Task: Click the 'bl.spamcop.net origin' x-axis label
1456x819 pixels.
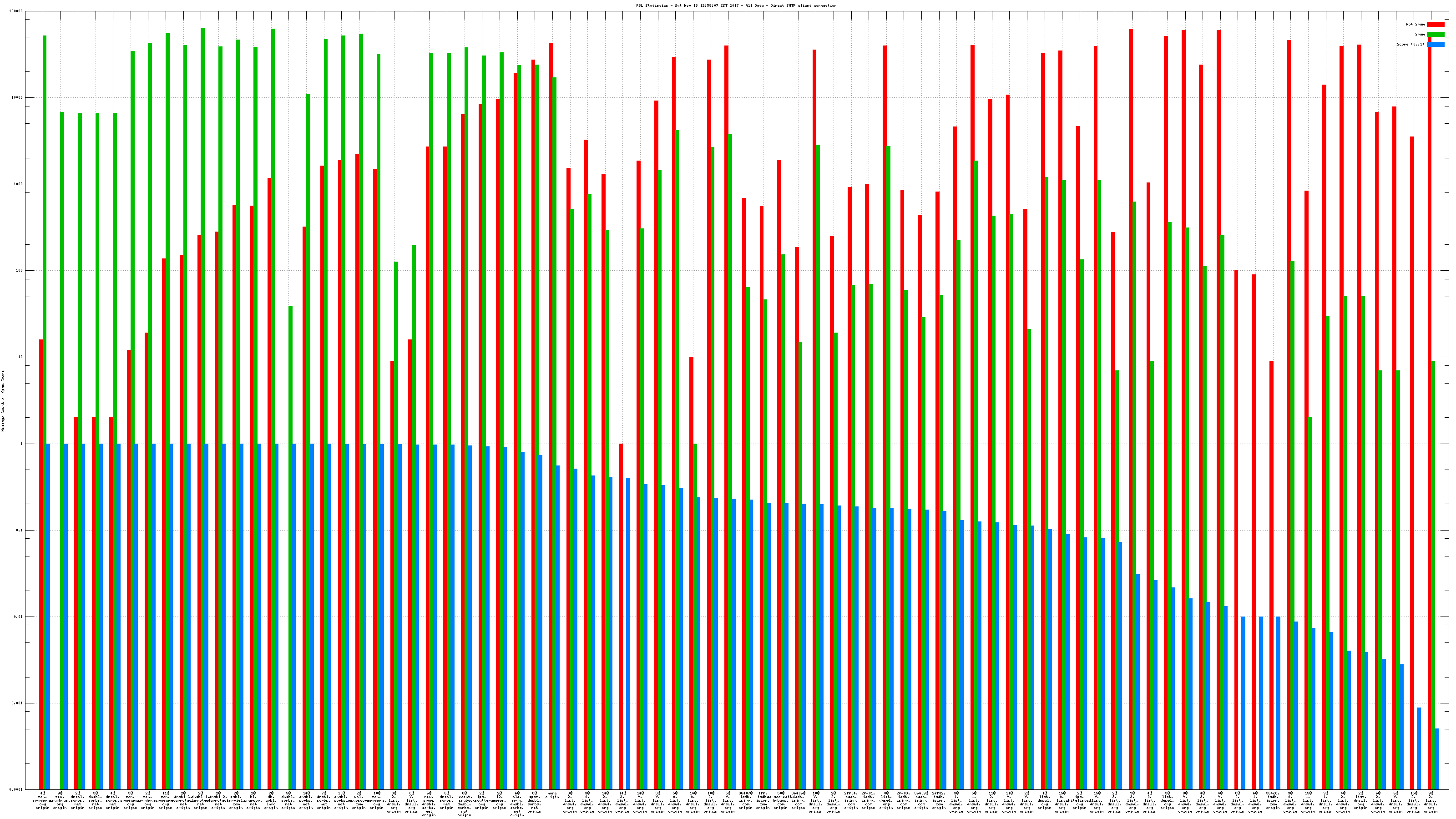Action: click(254, 800)
